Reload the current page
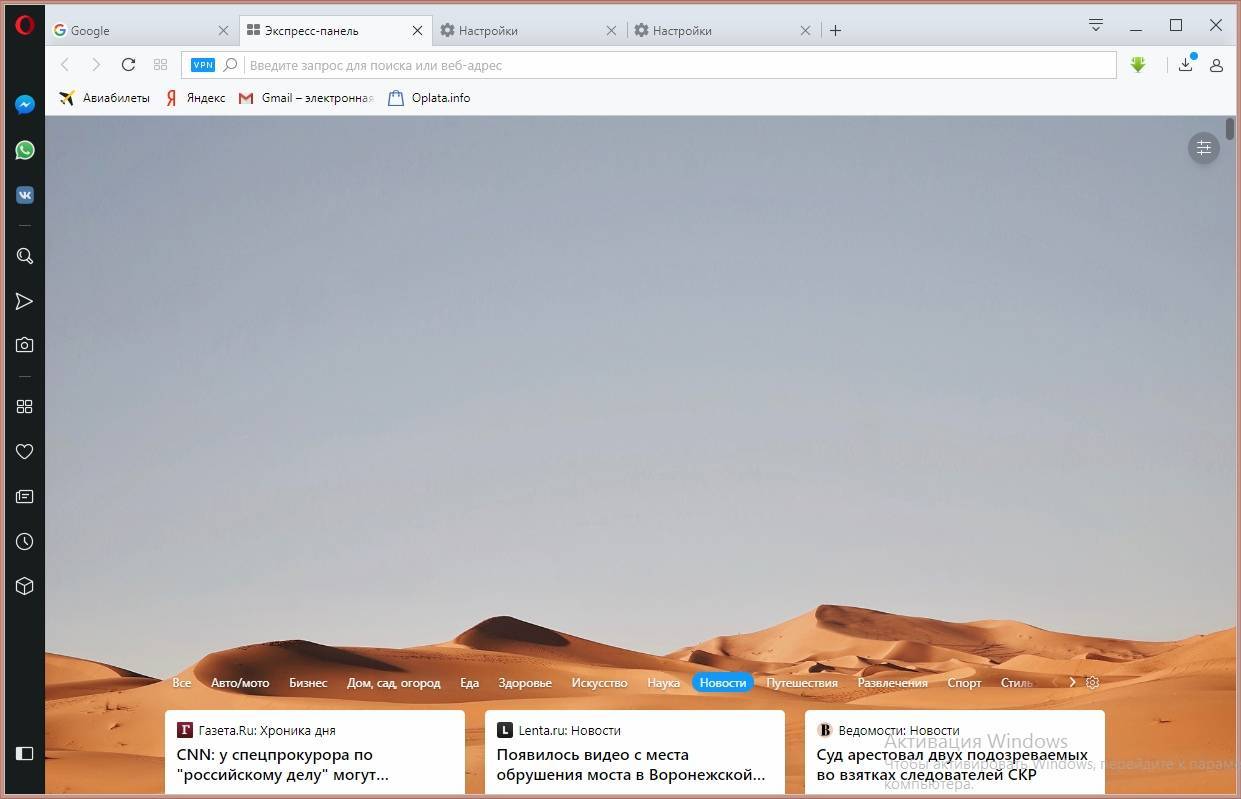The image size is (1241, 799). tap(128, 65)
